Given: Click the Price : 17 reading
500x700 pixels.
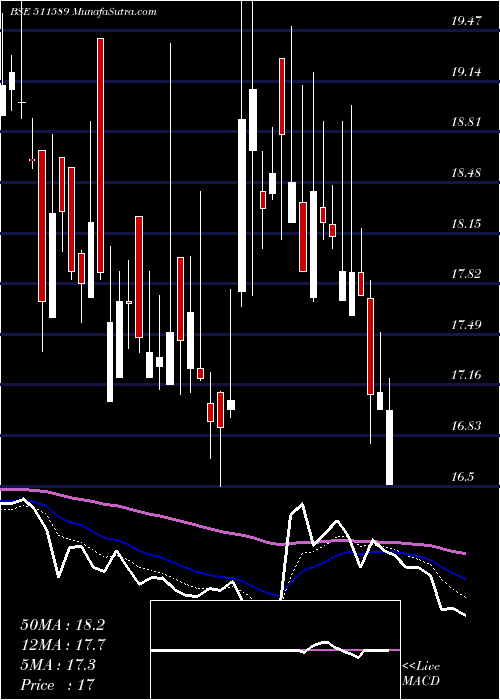Looking at the screenshot, I should (58, 684).
